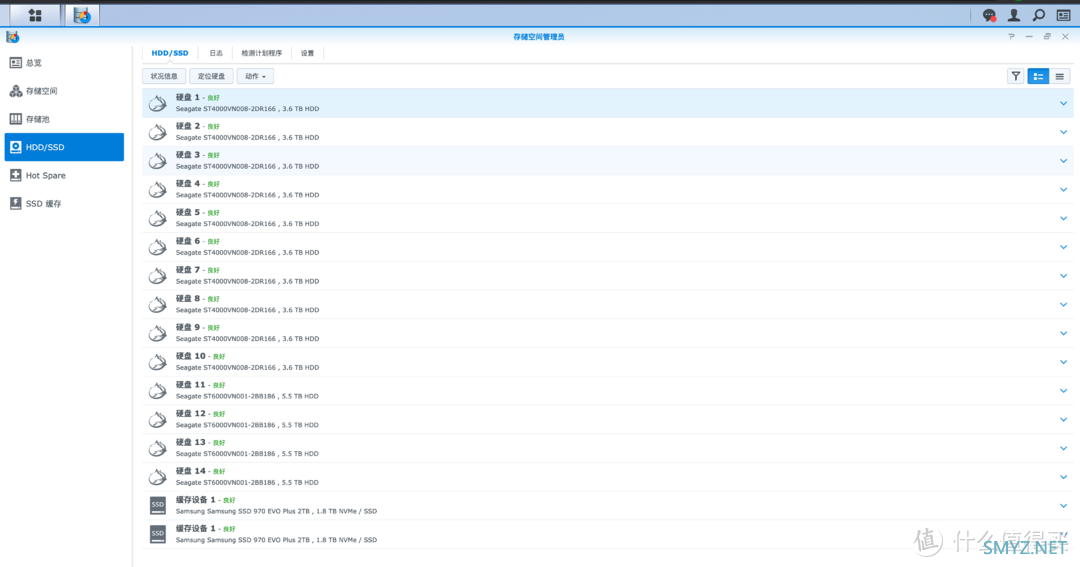Click the hard drive icon of 硬盘 13
1080x567 pixels.
click(x=158, y=449)
